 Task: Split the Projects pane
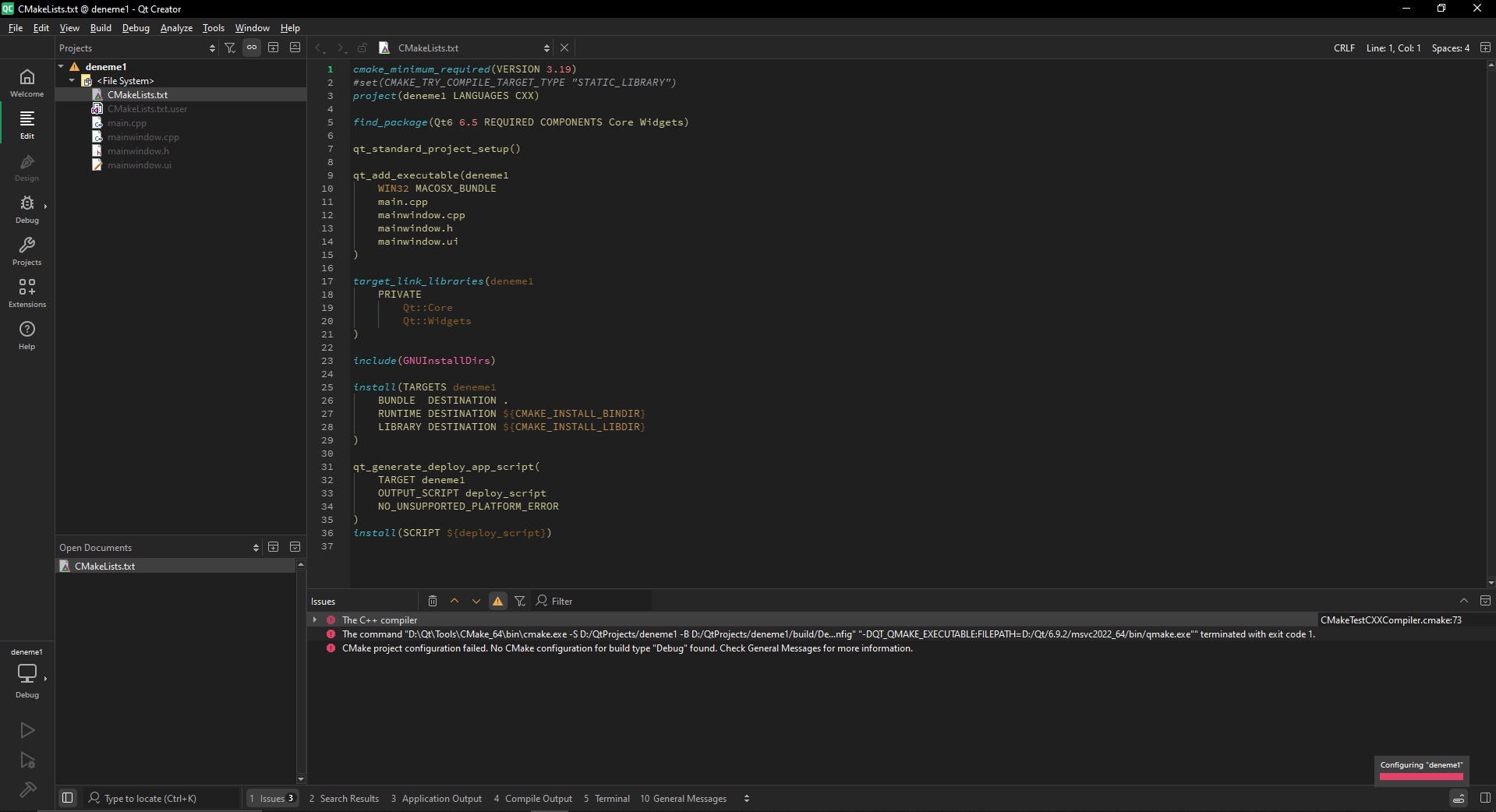pyautogui.click(x=274, y=48)
